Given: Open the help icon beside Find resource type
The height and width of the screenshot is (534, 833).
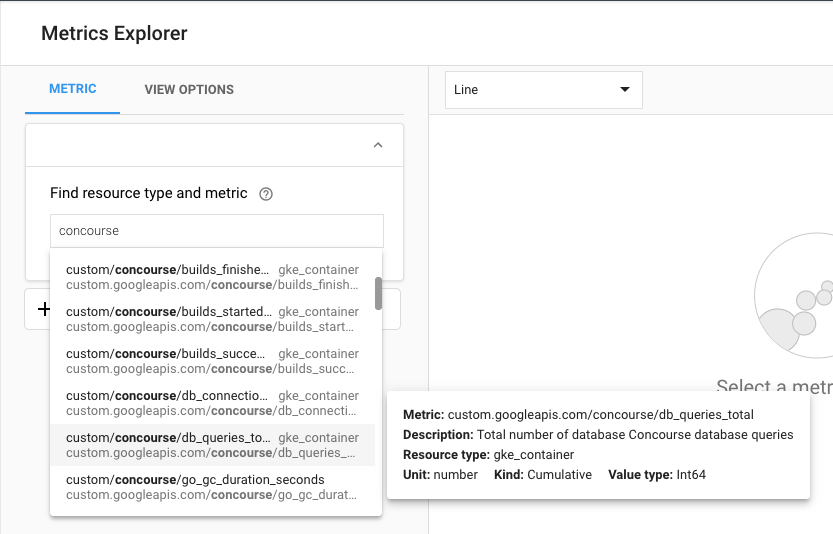Looking at the screenshot, I should click(266, 194).
